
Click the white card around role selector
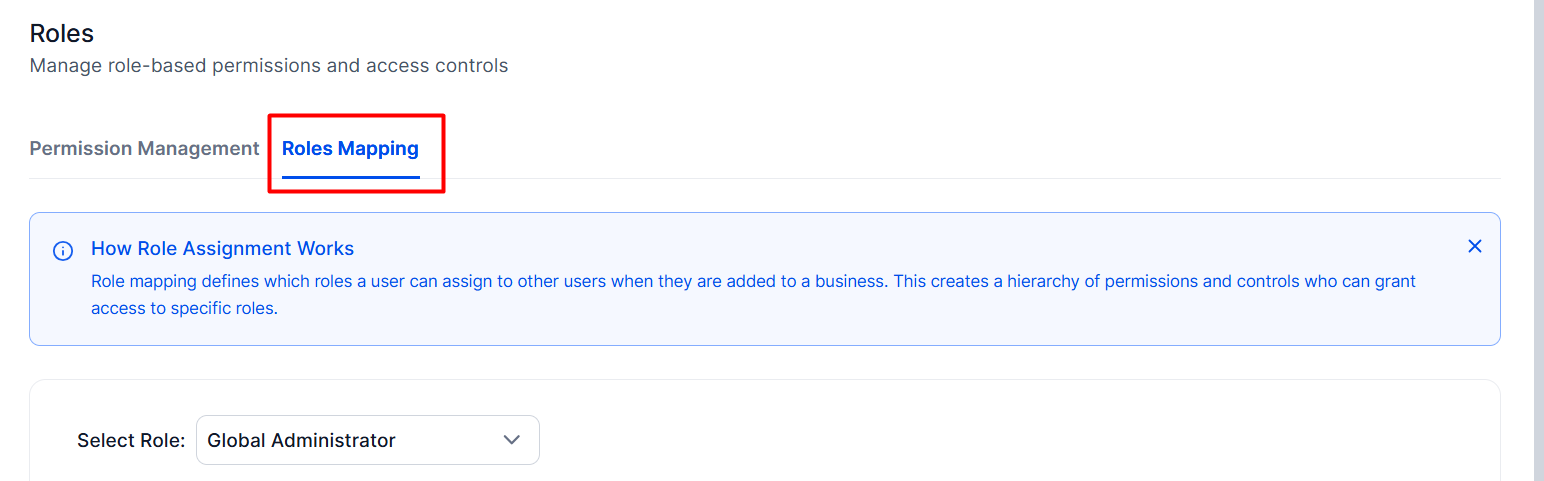[x=765, y=431]
